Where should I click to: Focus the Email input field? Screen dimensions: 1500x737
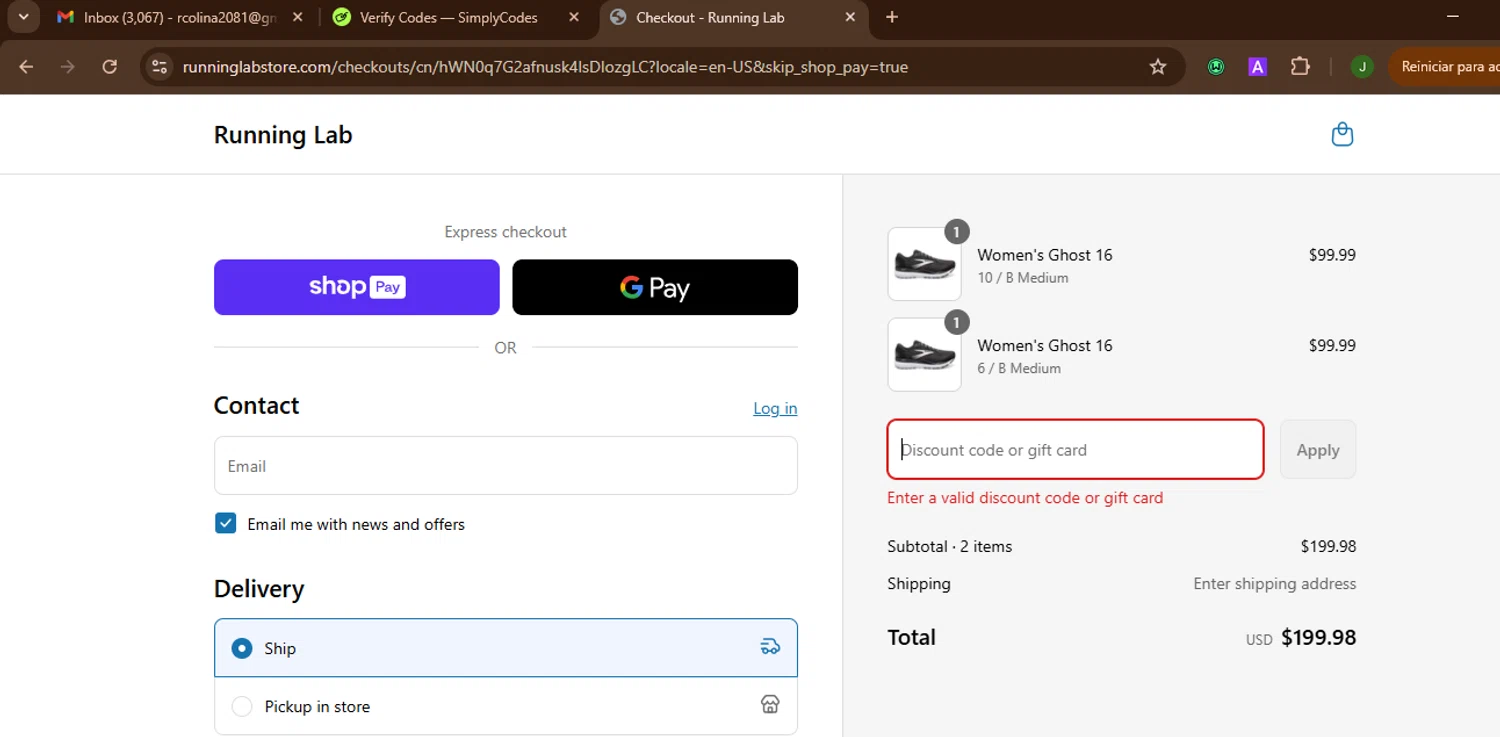point(505,465)
